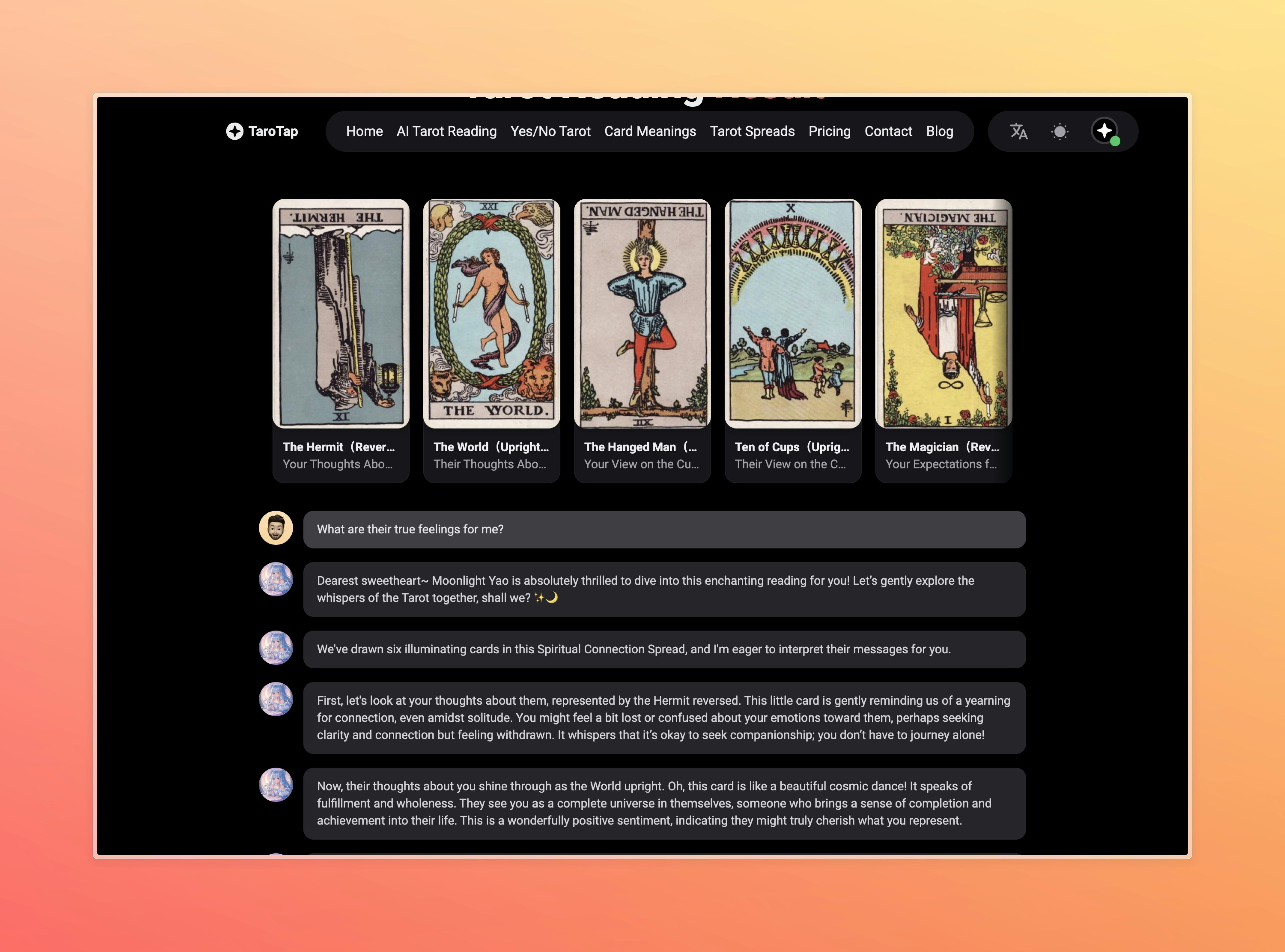Navigate to Card Meanings
This screenshot has width=1285, height=952.
tap(650, 131)
